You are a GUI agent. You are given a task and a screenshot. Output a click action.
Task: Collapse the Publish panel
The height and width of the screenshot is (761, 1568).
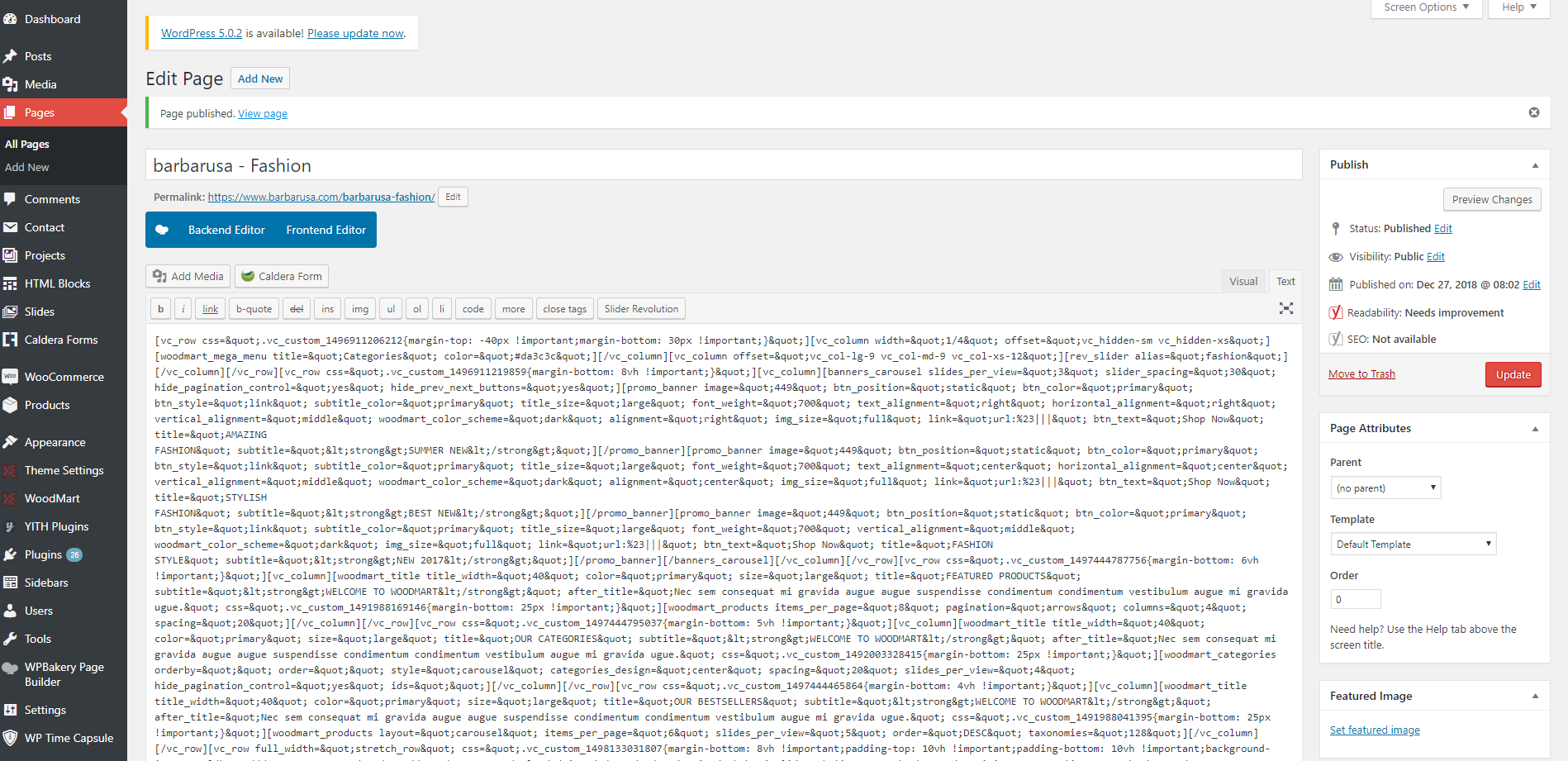coord(1535,165)
